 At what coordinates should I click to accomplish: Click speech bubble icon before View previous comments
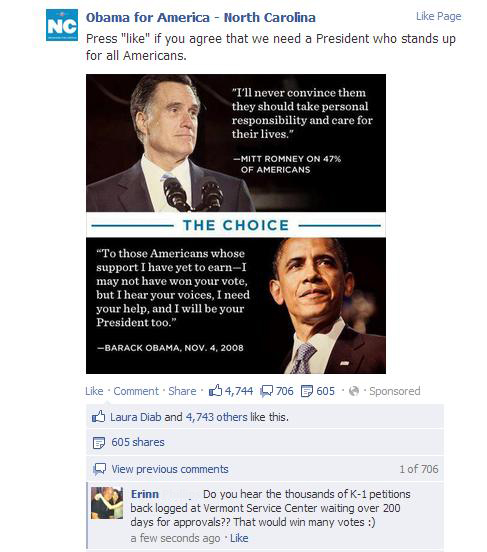point(99,469)
